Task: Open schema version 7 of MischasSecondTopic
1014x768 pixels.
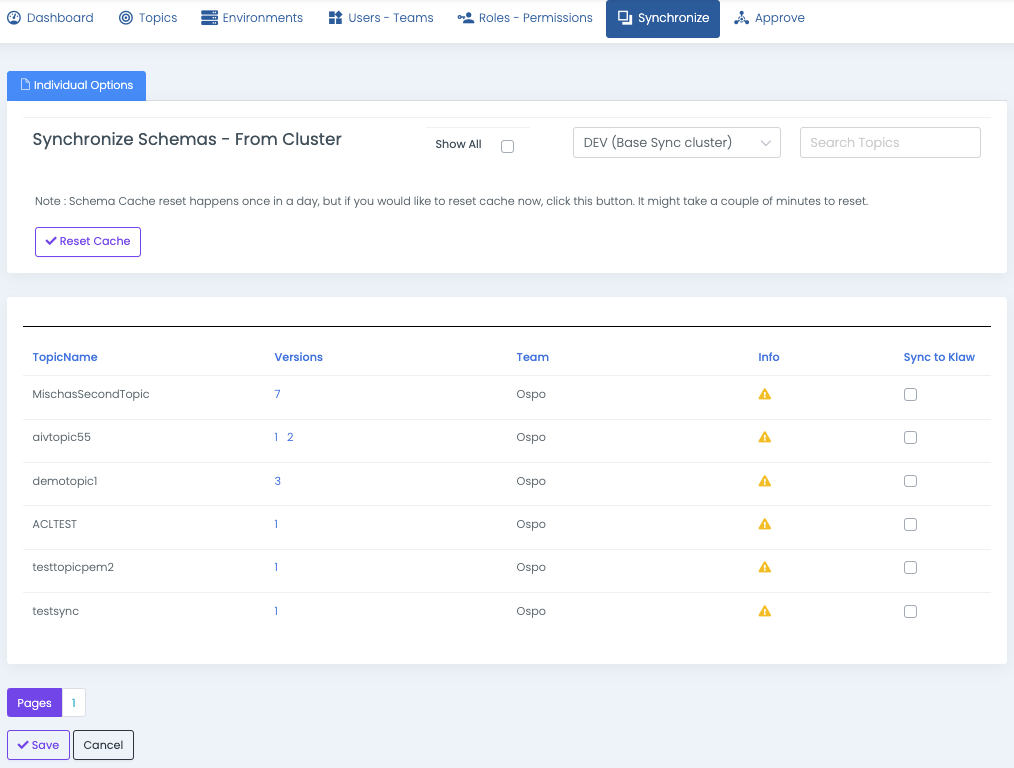Action: [278, 394]
